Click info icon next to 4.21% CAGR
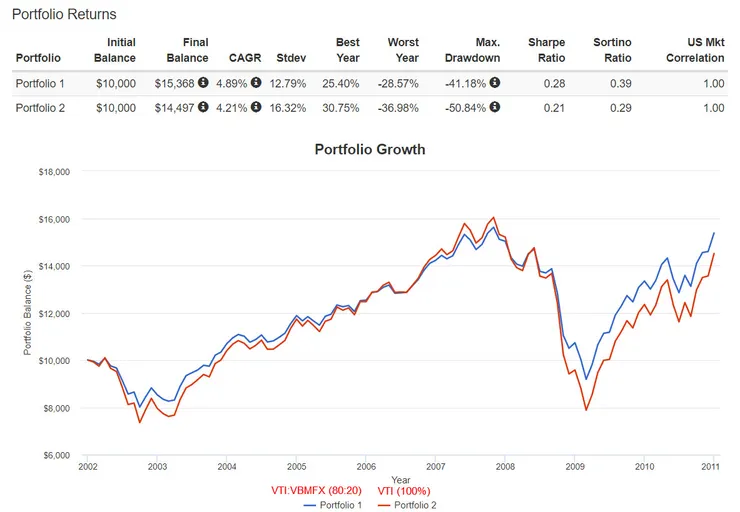This screenshot has height=512, width=740. click(256, 108)
